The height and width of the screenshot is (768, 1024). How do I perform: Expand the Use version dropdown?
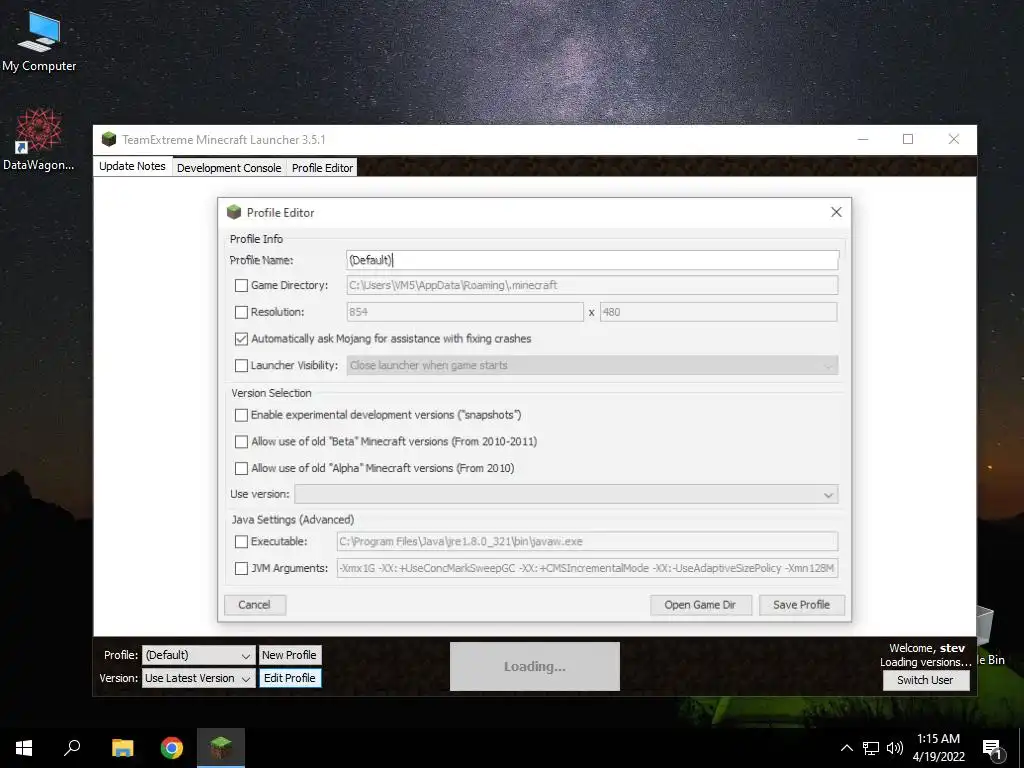(566, 494)
